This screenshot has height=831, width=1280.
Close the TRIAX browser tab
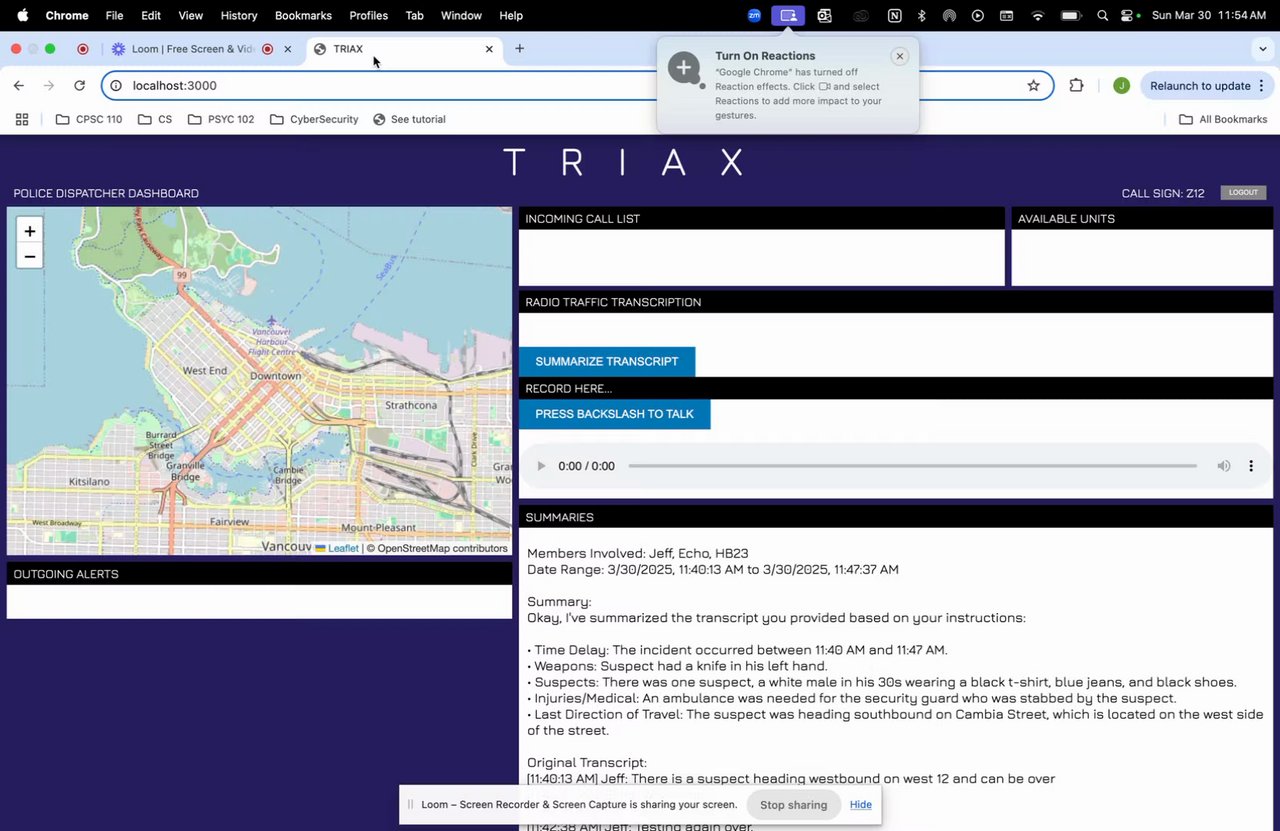[489, 49]
